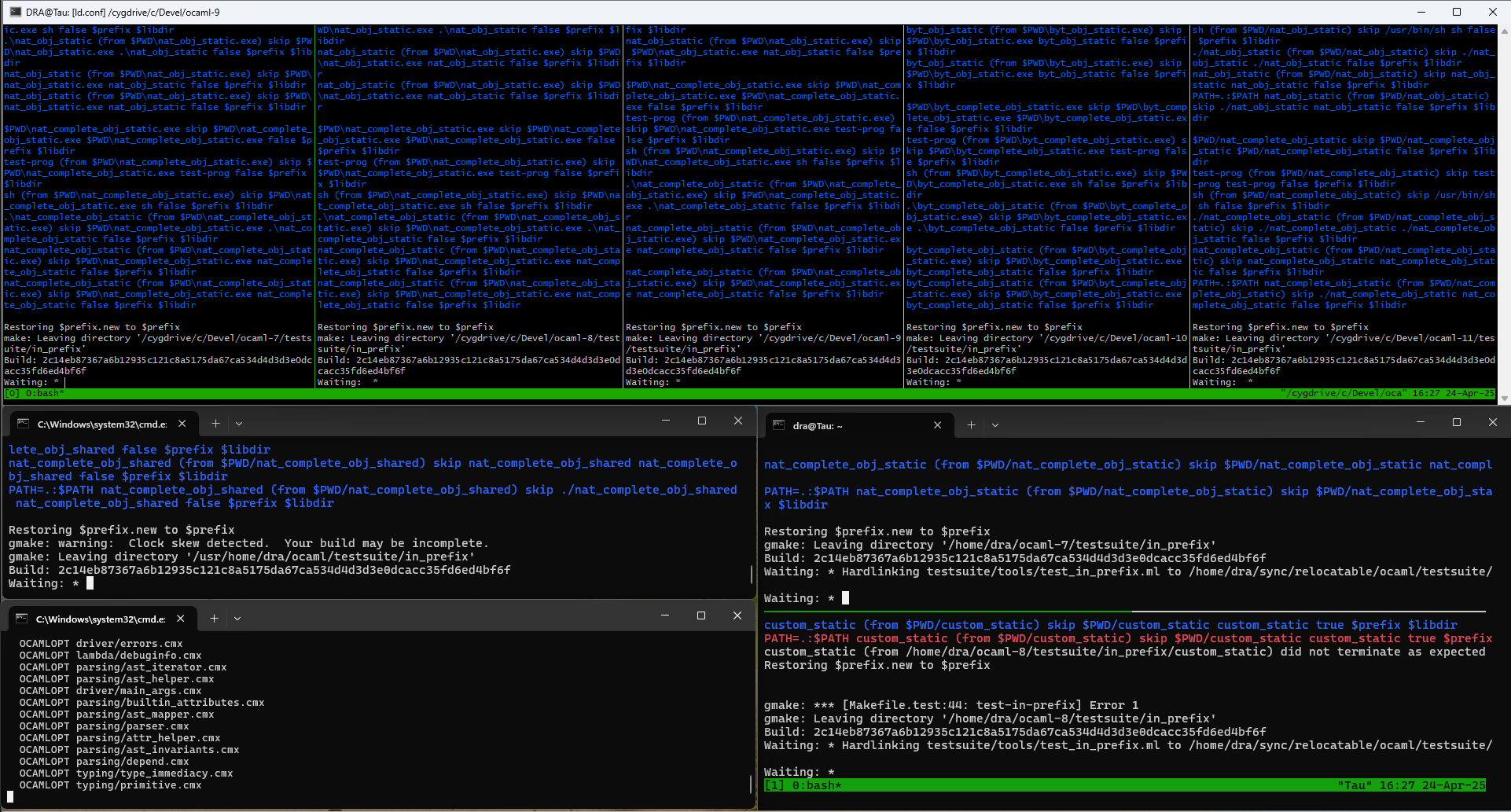Click tmux status '[0] 0:bash*' in mintty

click(35, 393)
